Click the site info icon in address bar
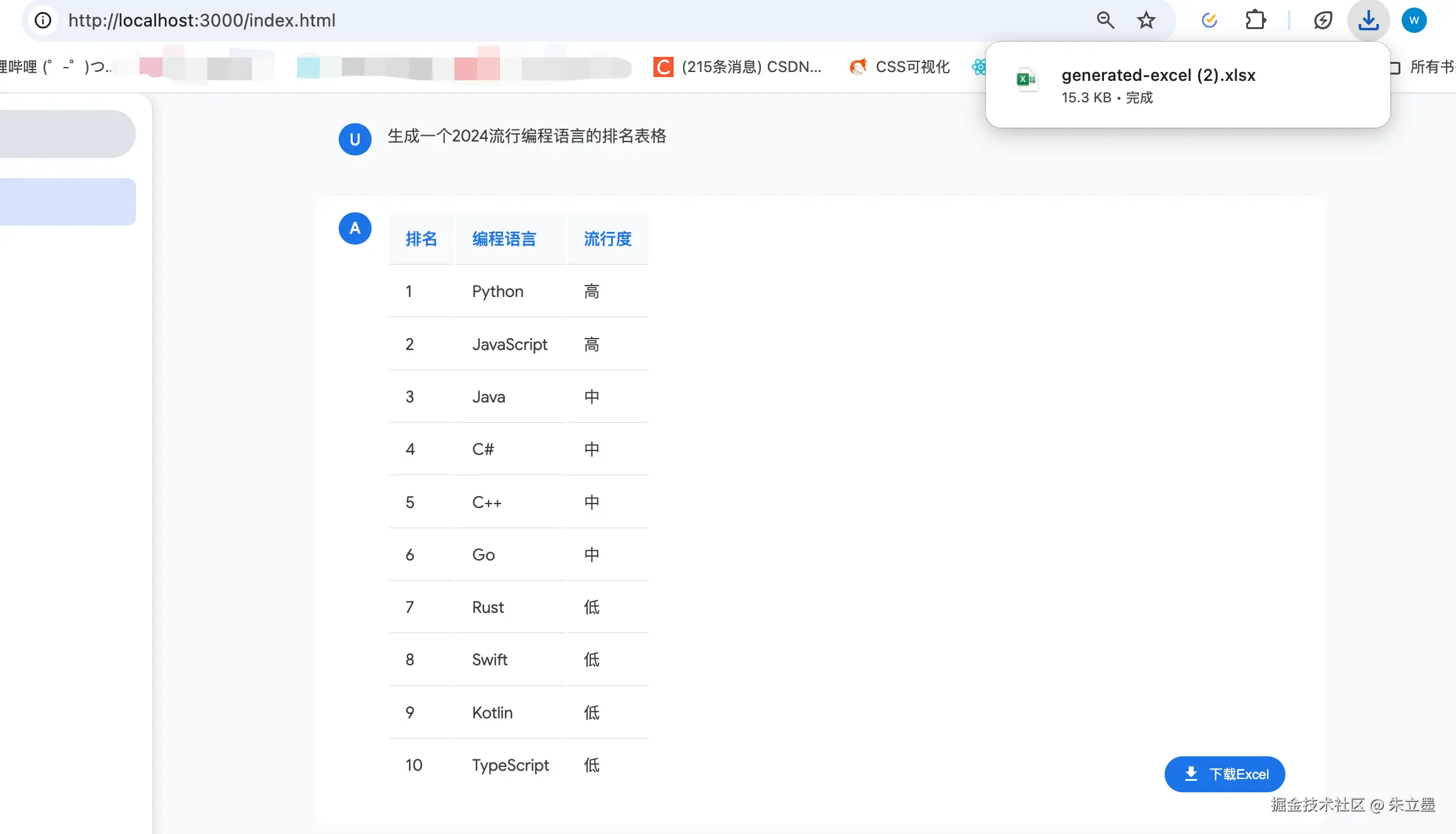This screenshot has width=1456, height=834. (x=43, y=20)
